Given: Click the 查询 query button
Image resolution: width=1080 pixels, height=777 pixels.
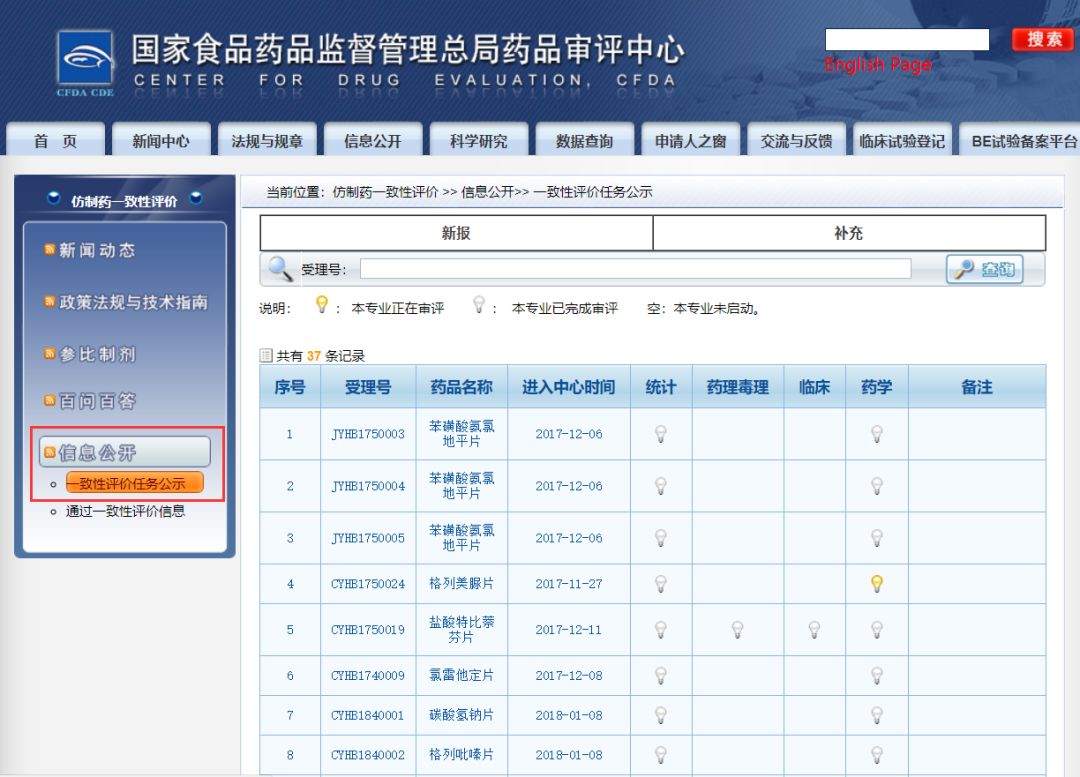Looking at the screenshot, I should click(x=984, y=269).
